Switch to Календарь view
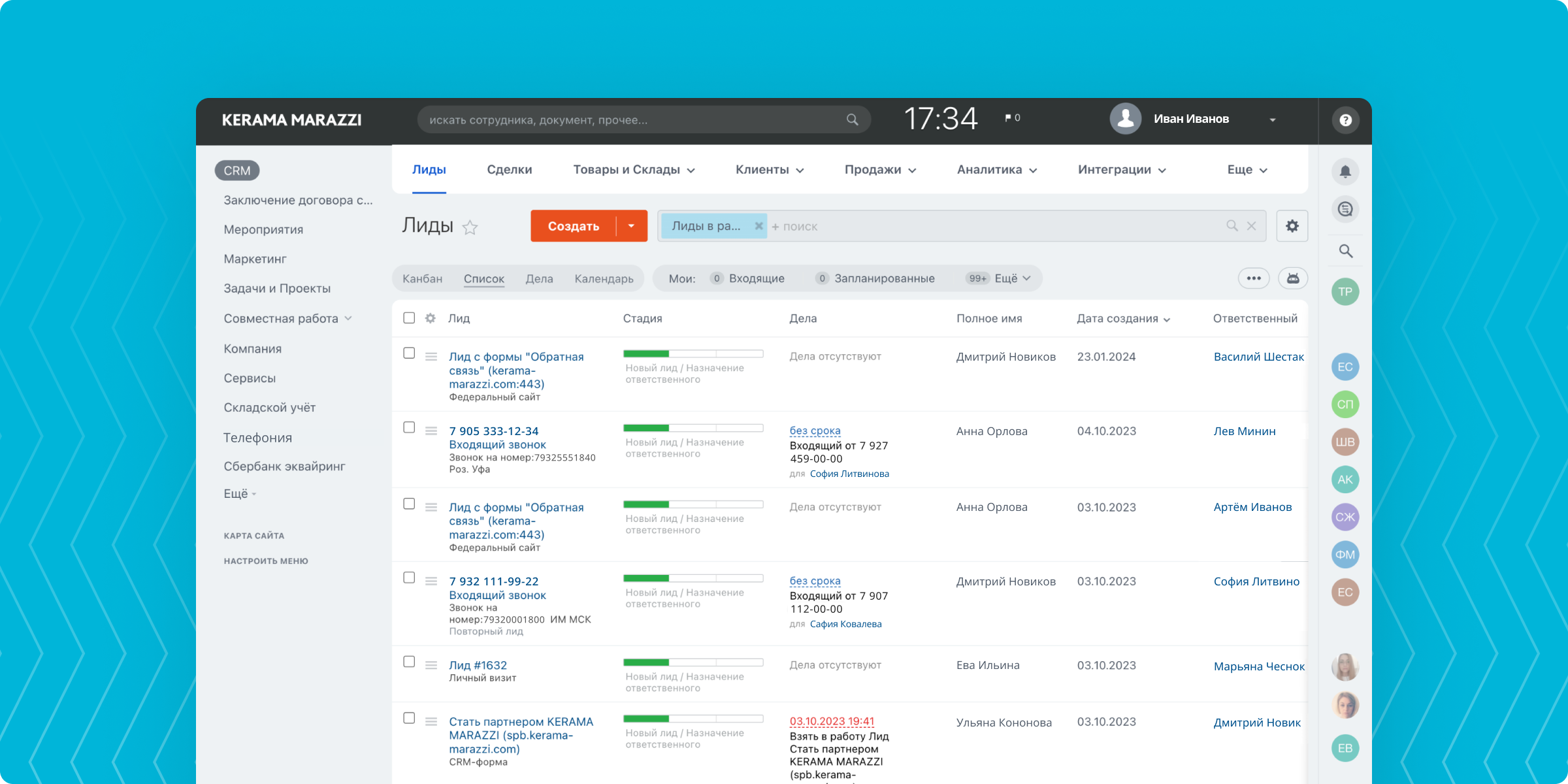This screenshot has height=784, width=1568. [604, 279]
